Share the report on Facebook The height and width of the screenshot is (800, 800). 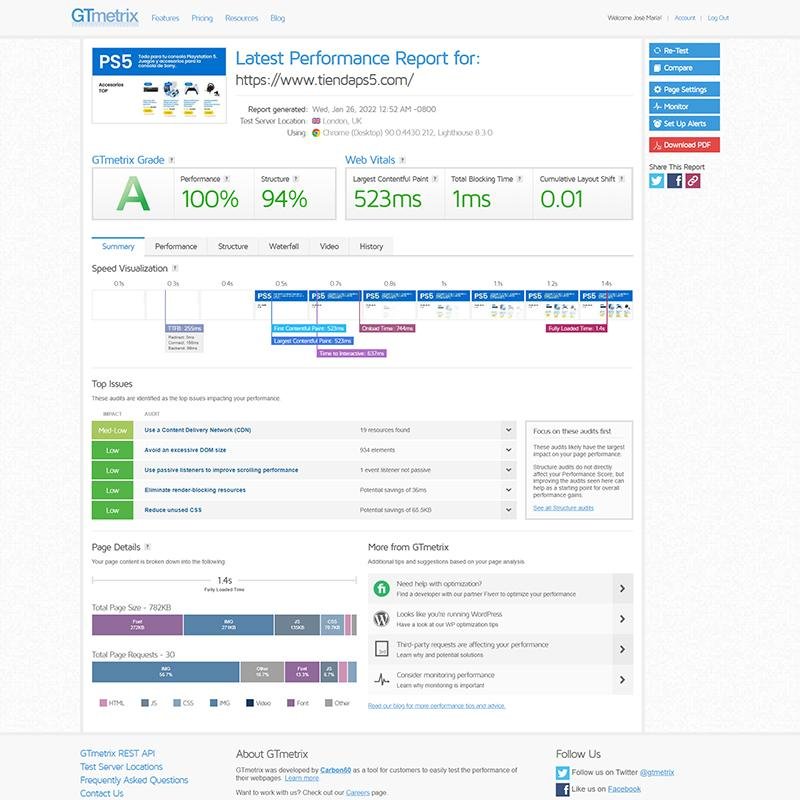coord(674,181)
